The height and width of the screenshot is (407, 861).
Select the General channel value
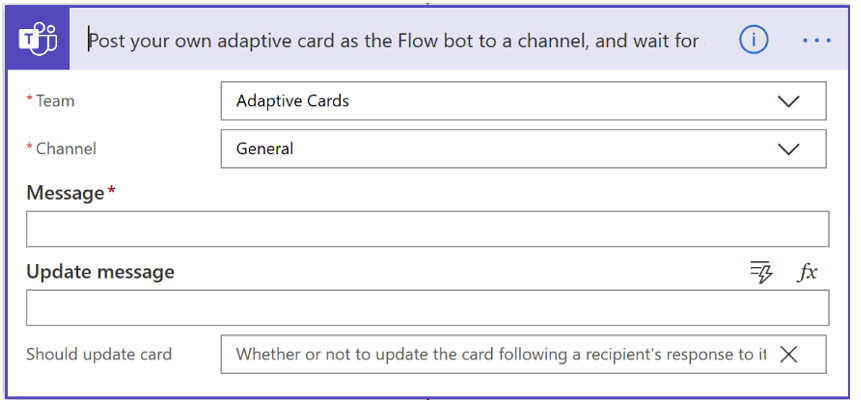click(x=265, y=149)
